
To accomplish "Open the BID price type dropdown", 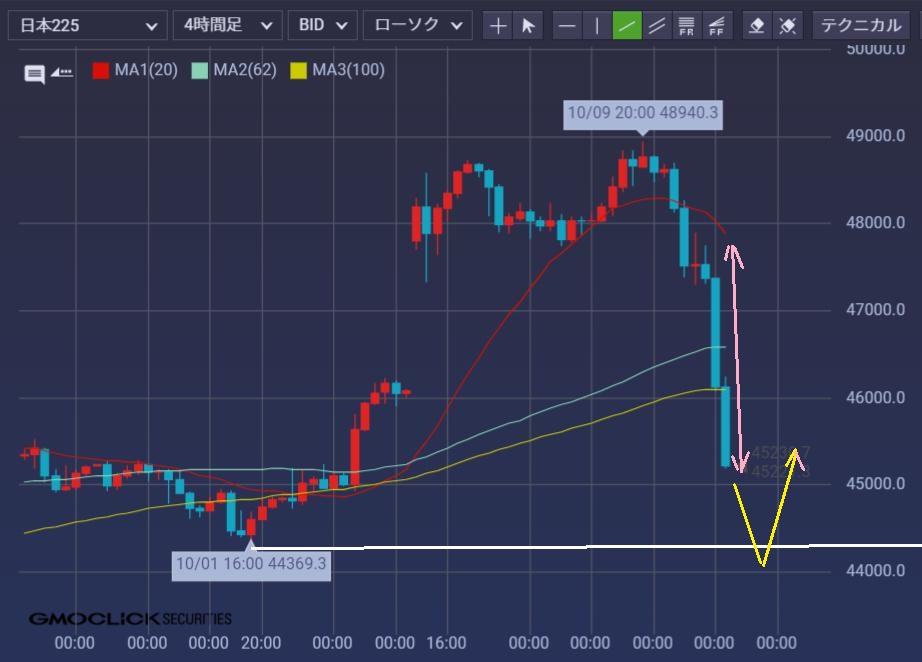I will coord(323,25).
